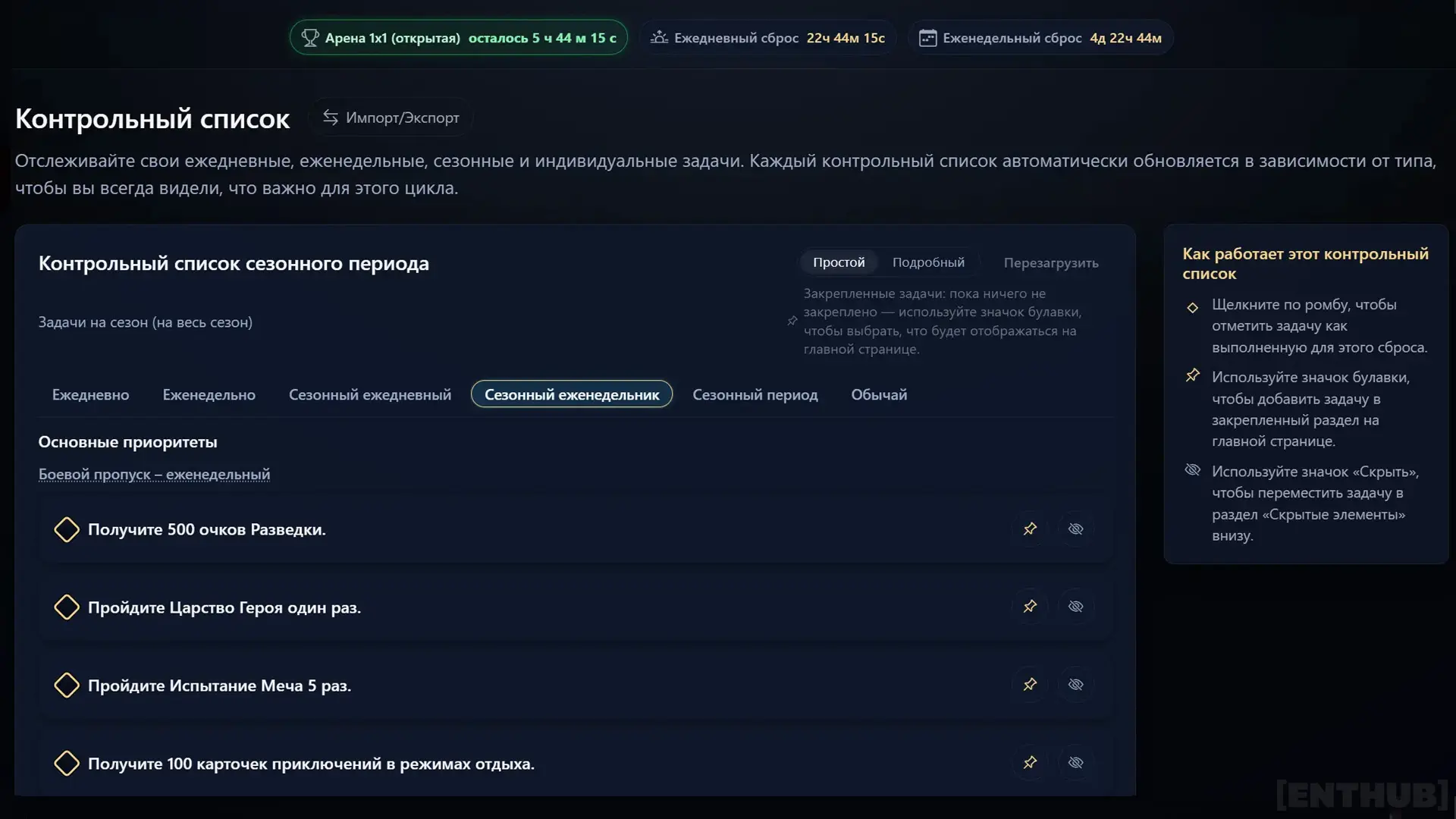The width and height of the screenshot is (1456, 819).
Task: Complete the '100 карточек приключений' diamond
Action: point(67,763)
